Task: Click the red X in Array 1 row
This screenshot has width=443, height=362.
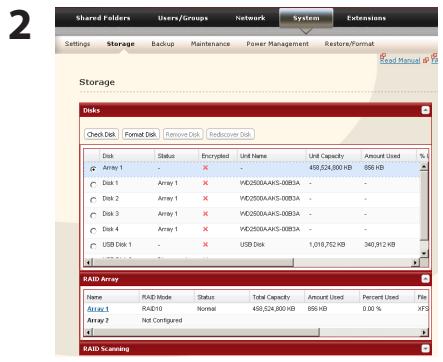Action: click(x=205, y=168)
